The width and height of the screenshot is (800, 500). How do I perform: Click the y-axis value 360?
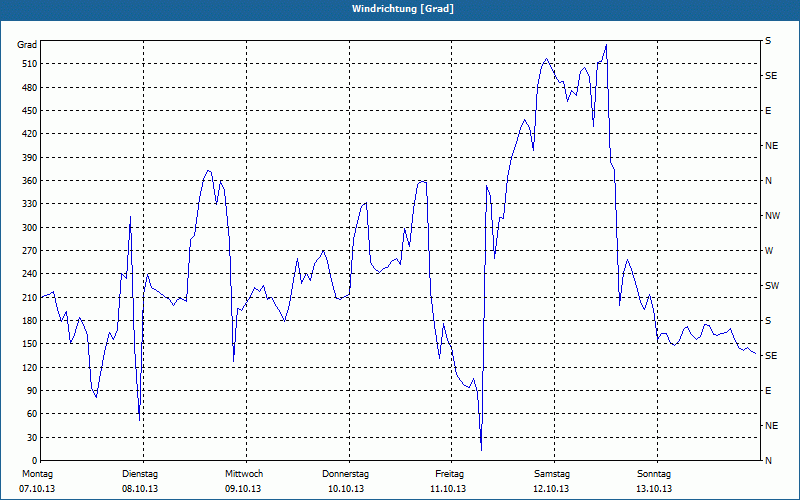[x=30, y=181]
